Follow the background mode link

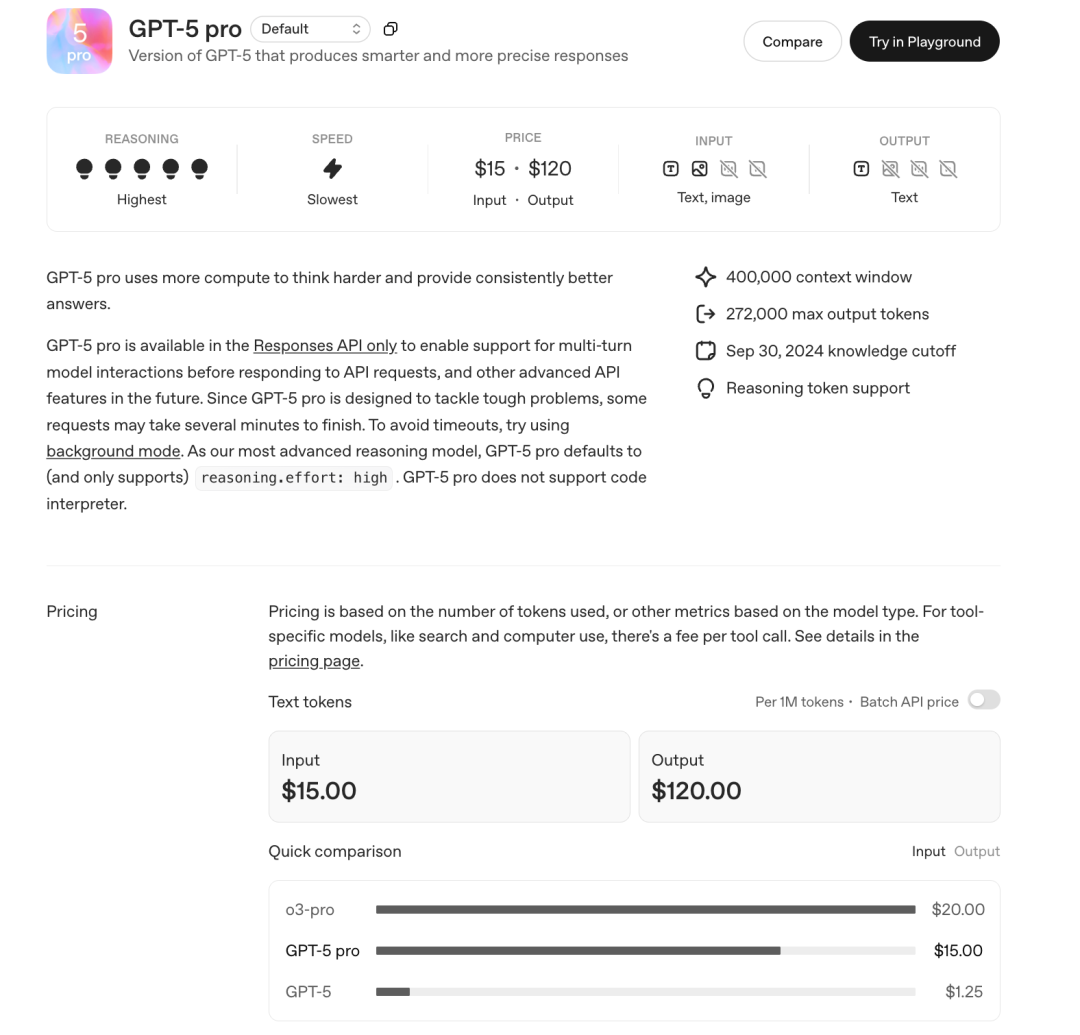[x=113, y=451]
